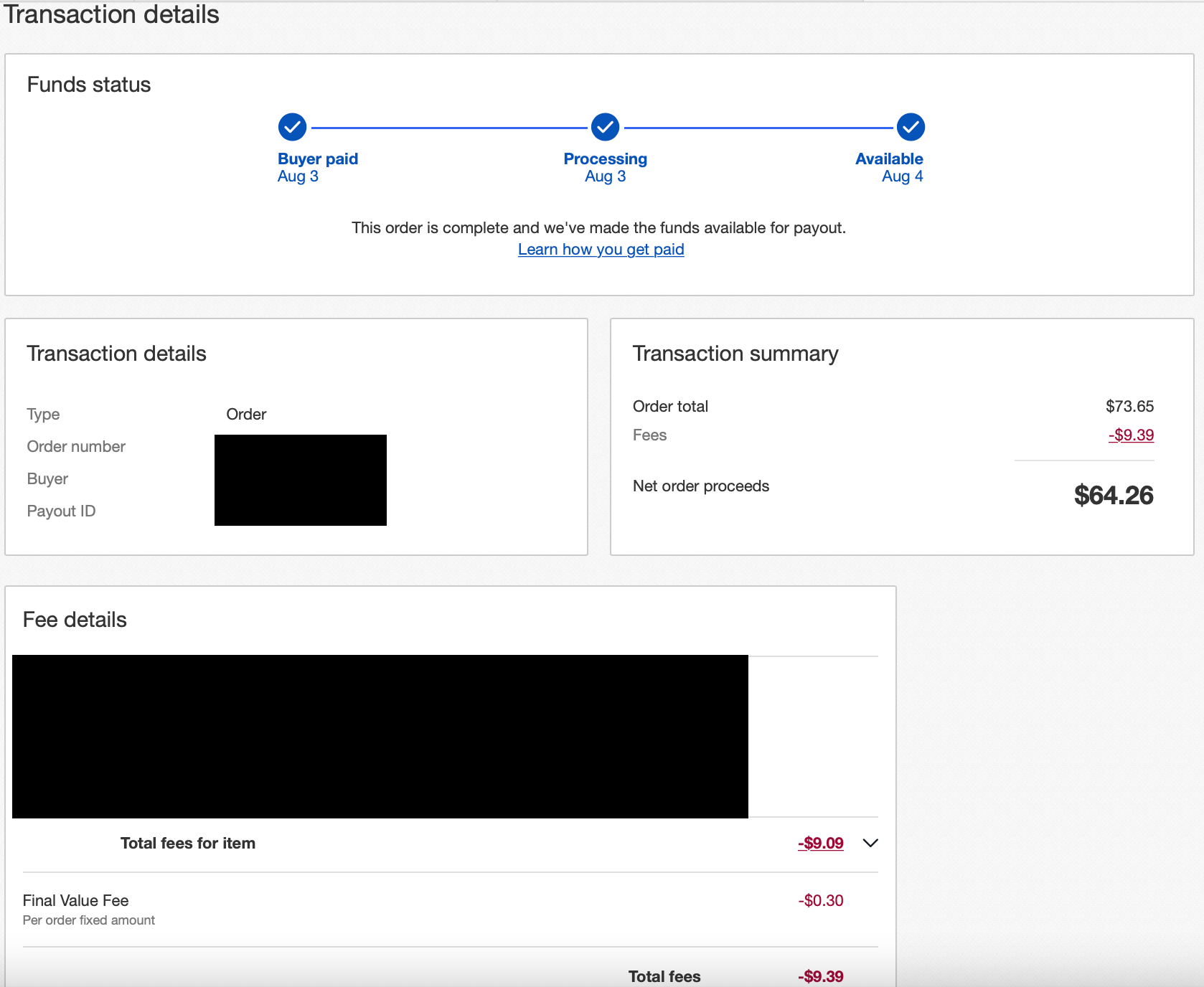This screenshot has height=987, width=1204.
Task: Click the Processing label
Action: pyautogui.click(x=605, y=159)
